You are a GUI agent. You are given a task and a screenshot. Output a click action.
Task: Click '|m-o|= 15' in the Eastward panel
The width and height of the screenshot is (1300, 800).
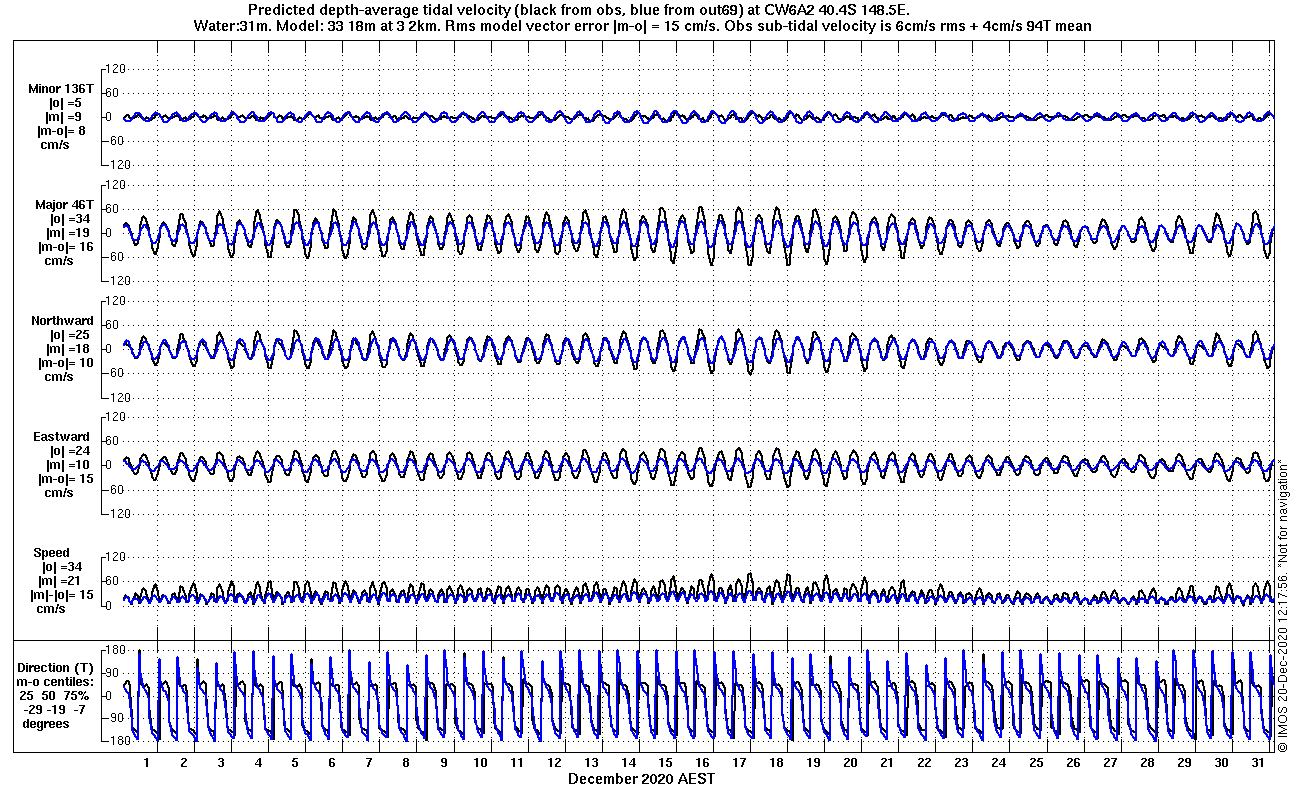[x=65, y=479]
